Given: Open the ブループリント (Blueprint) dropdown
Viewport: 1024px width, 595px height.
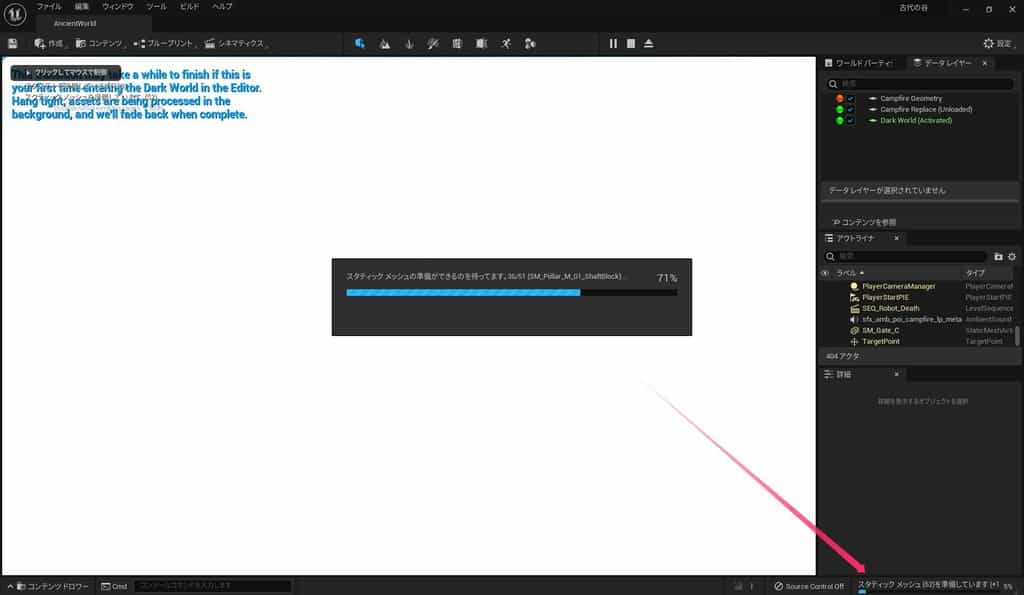Looking at the screenshot, I should tap(165, 44).
